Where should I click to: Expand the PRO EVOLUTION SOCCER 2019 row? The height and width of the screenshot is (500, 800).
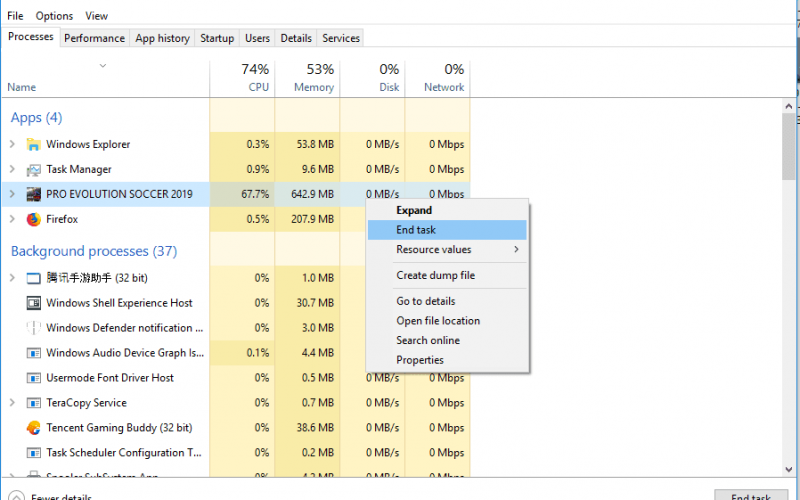pyautogui.click(x=12, y=194)
